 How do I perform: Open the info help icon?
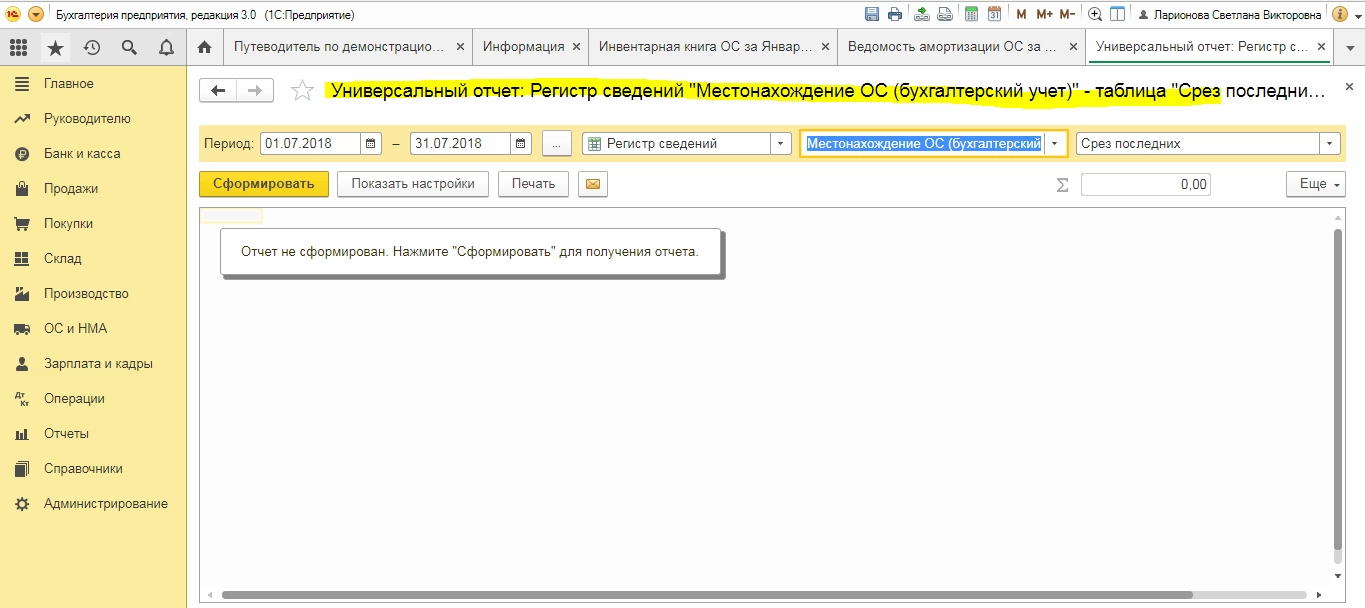(1340, 14)
